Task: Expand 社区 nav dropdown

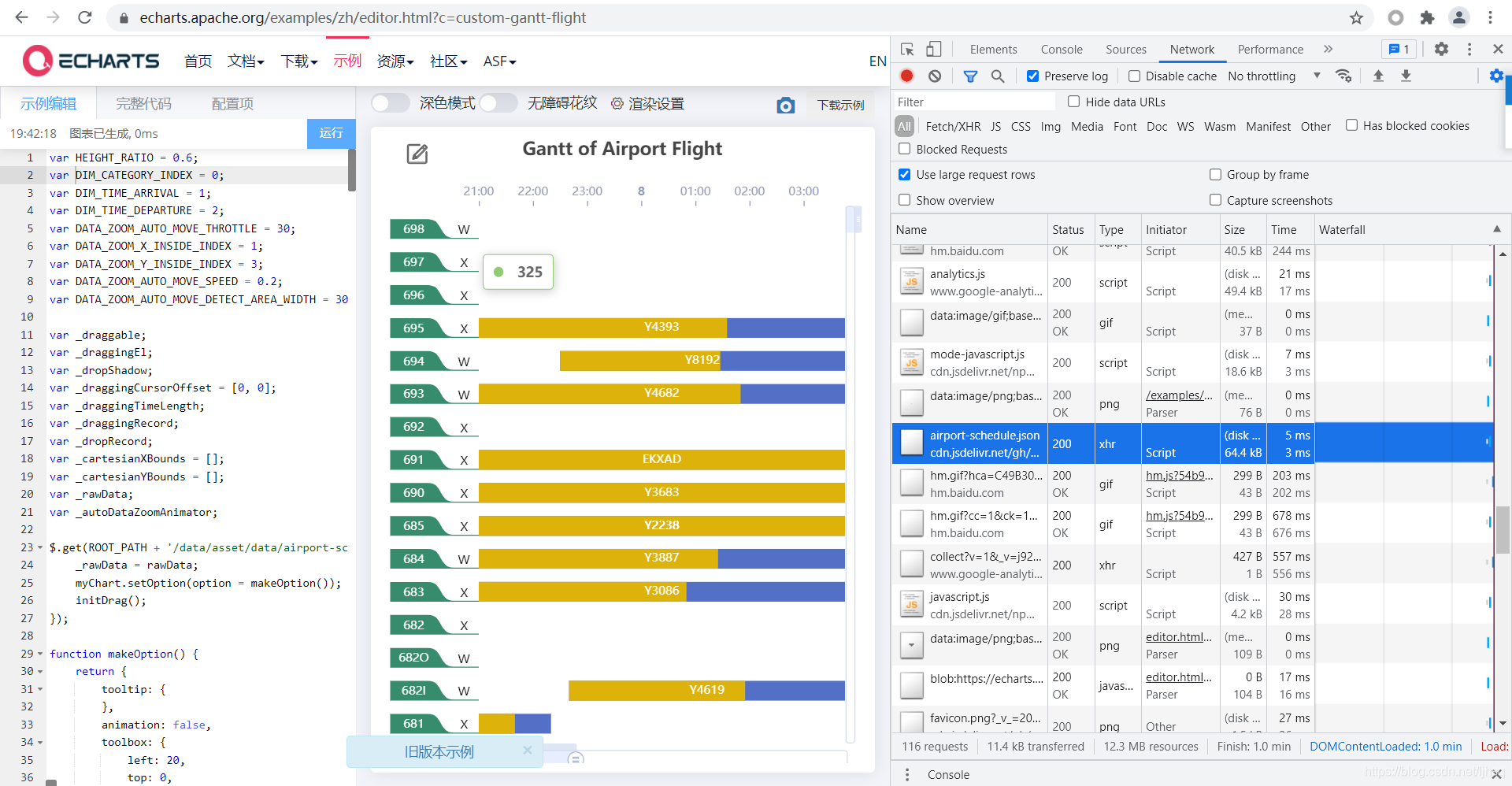Action: coord(449,61)
